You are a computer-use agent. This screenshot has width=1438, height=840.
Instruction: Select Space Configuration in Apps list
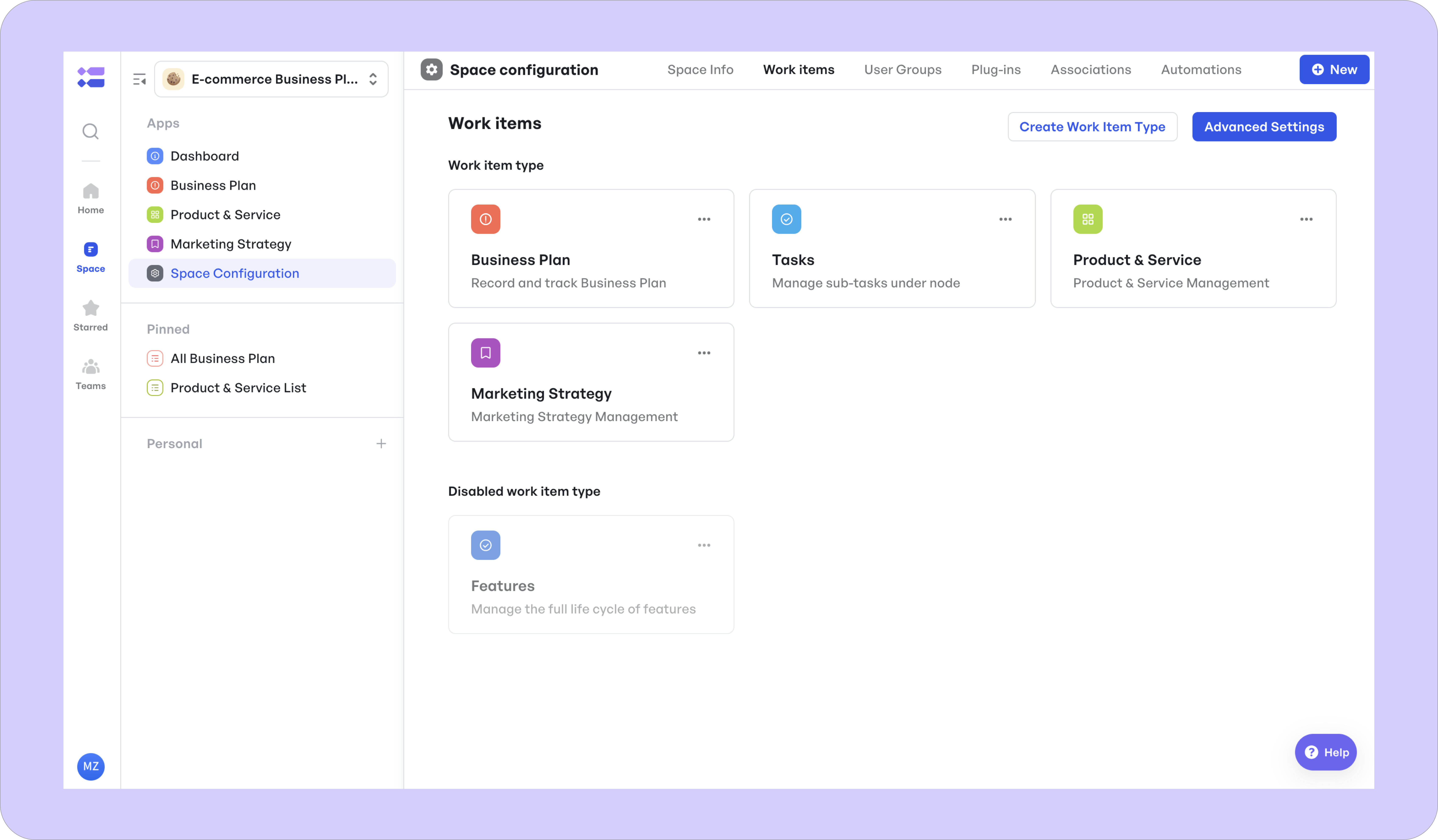pos(262,273)
